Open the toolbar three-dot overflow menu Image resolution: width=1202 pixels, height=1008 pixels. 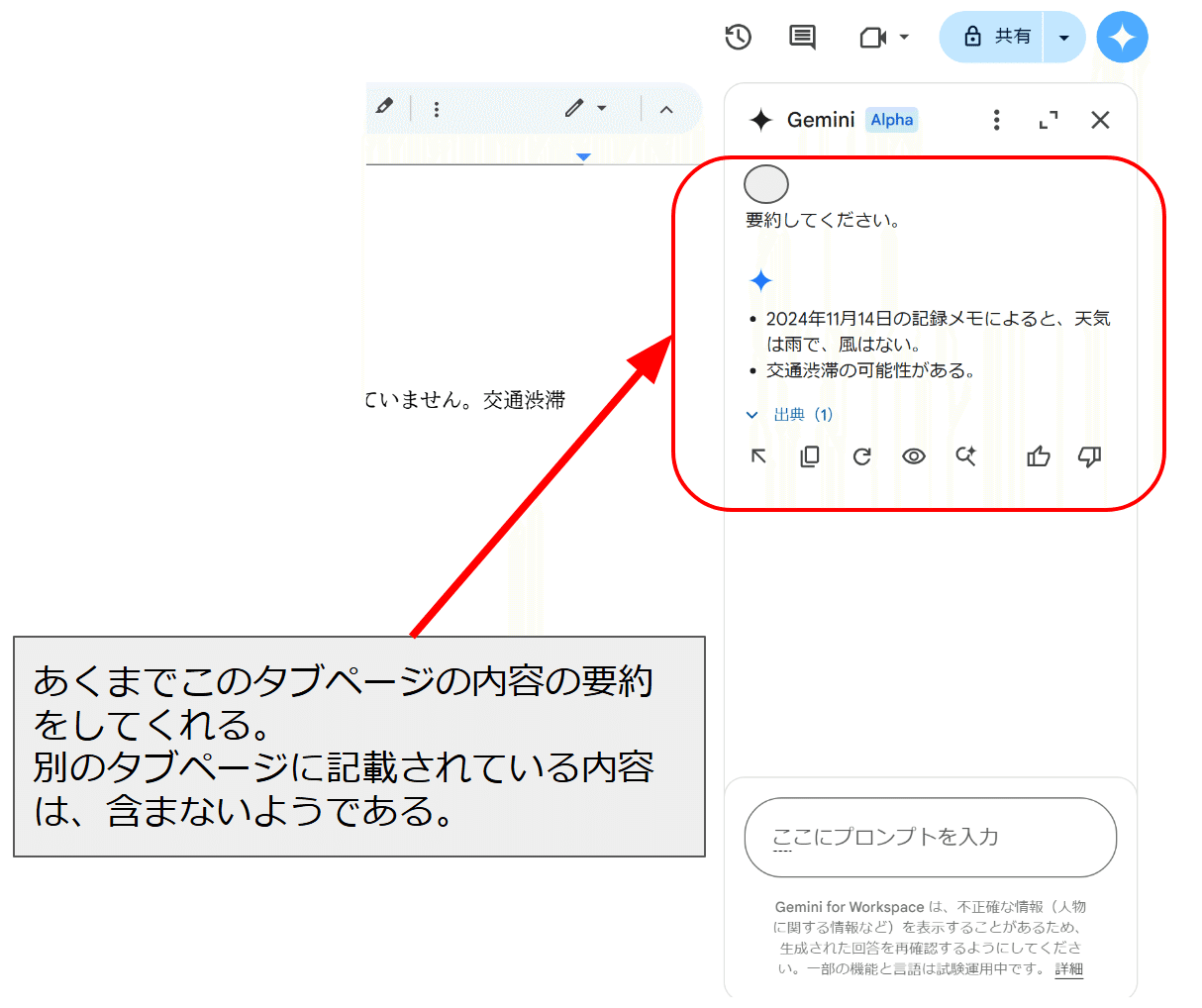436,108
